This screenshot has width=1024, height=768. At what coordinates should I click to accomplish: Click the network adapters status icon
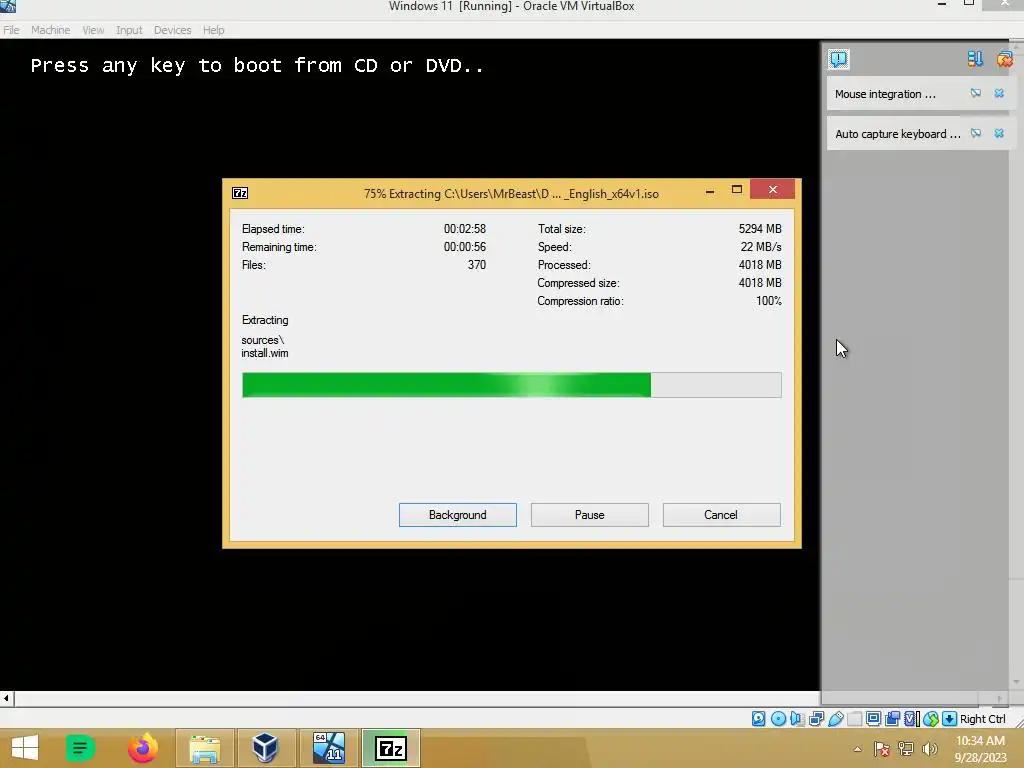pos(816,719)
